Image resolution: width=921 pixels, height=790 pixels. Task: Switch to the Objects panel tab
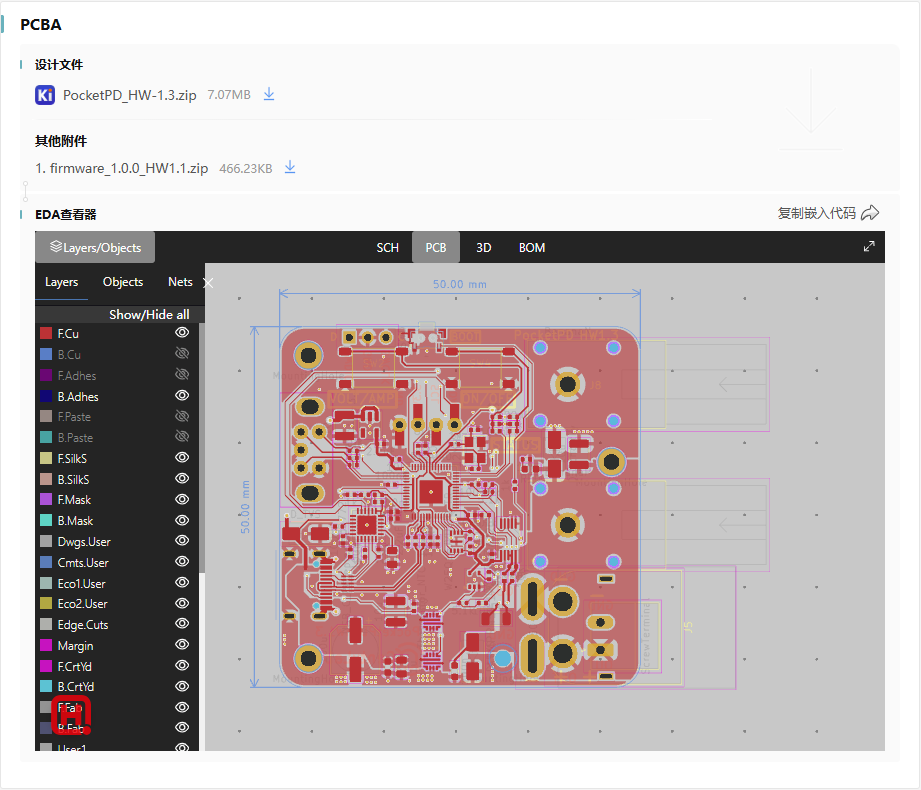point(123,282)
